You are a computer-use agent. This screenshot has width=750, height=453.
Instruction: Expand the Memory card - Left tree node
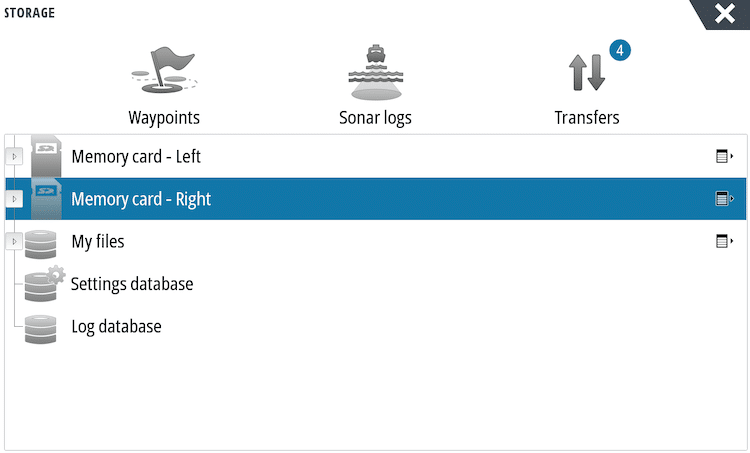pos(14,157)
